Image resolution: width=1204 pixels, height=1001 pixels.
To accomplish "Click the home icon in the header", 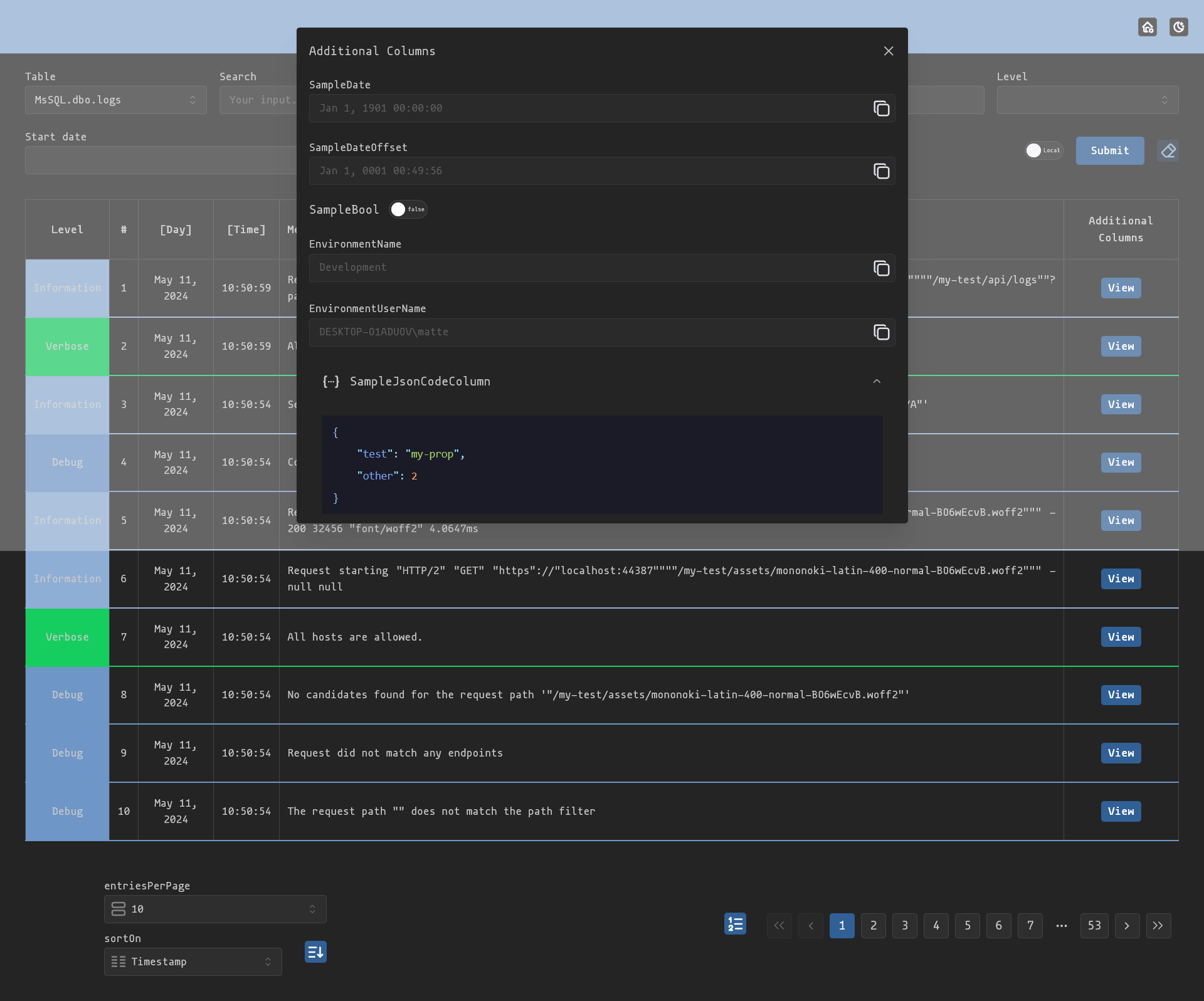I will click(1147, 27).
